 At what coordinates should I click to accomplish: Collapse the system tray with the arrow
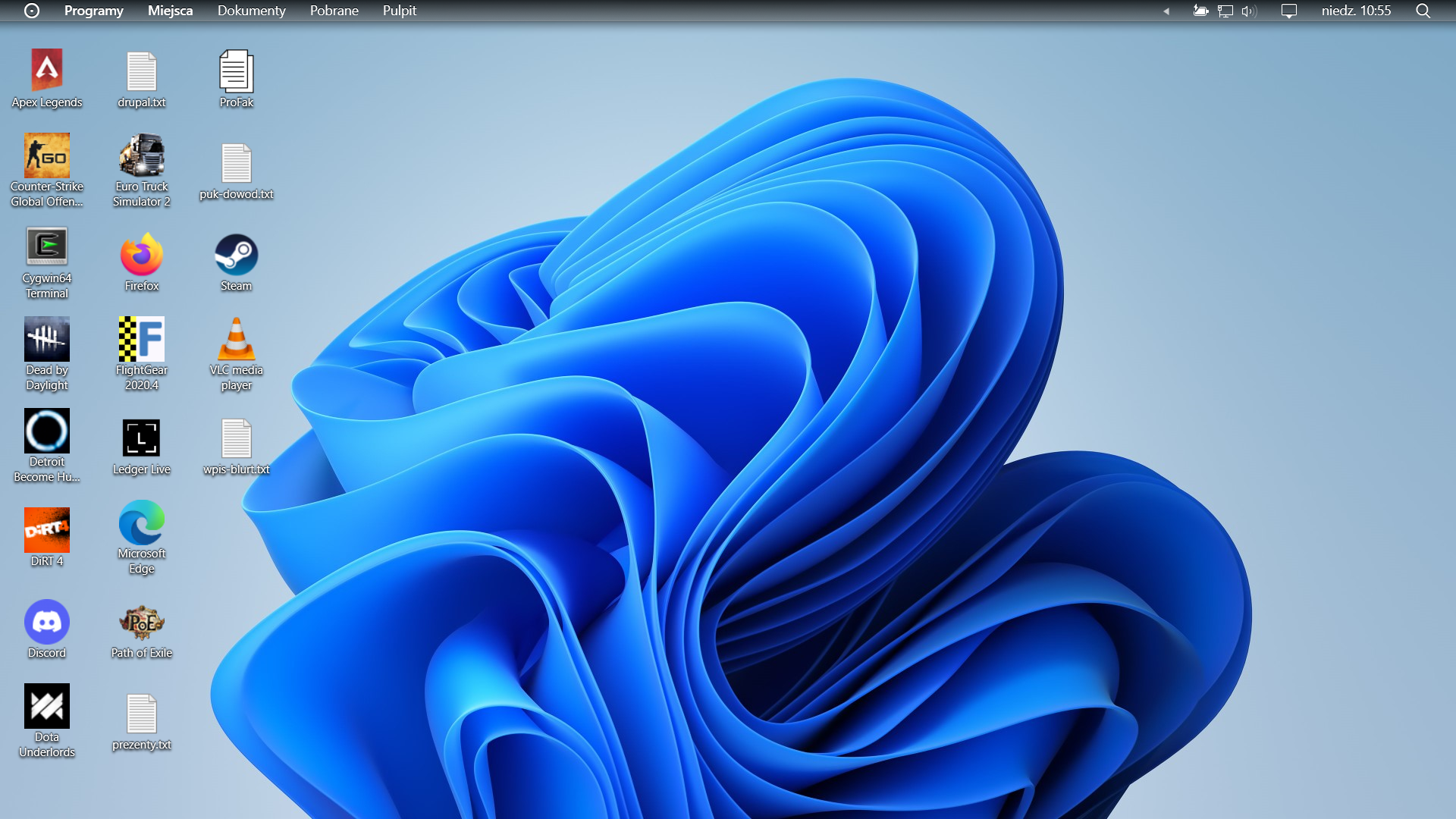coord(1166,11)
